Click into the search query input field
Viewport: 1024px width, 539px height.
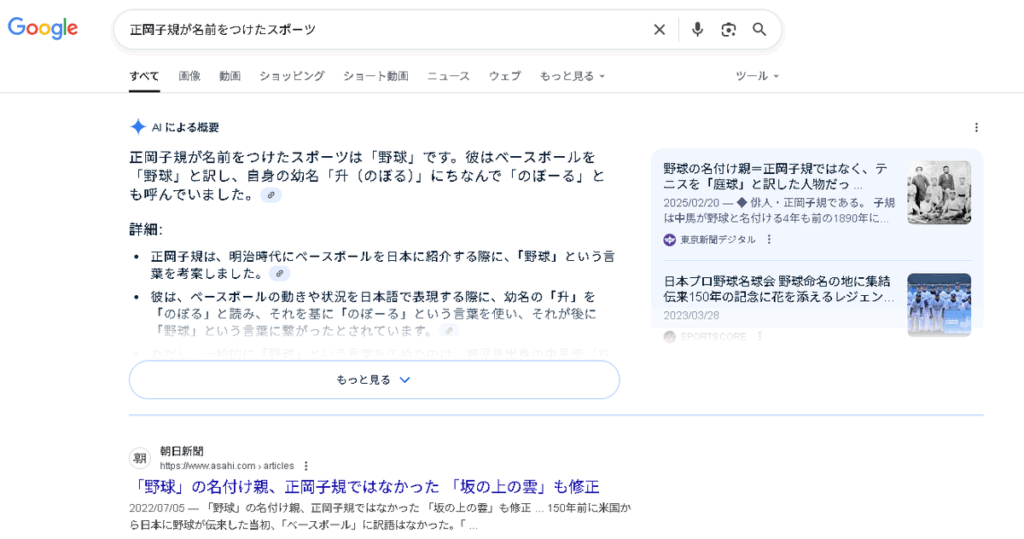click(380, 30)
